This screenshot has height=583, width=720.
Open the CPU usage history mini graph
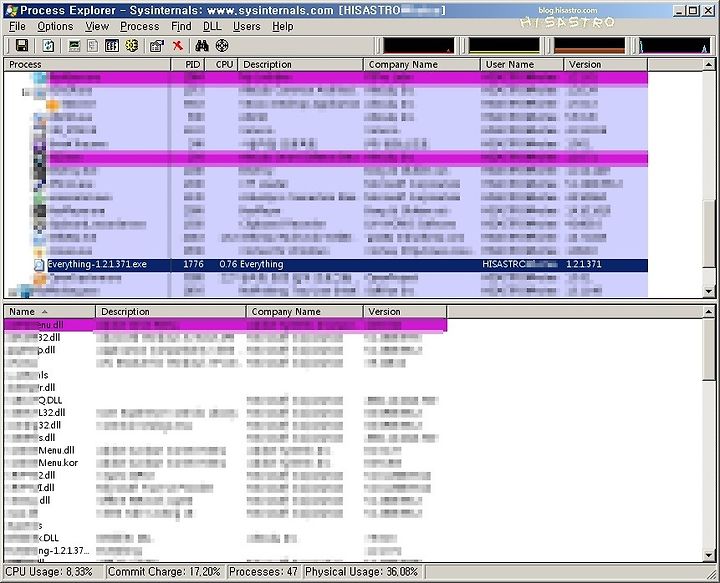[418, 45]
